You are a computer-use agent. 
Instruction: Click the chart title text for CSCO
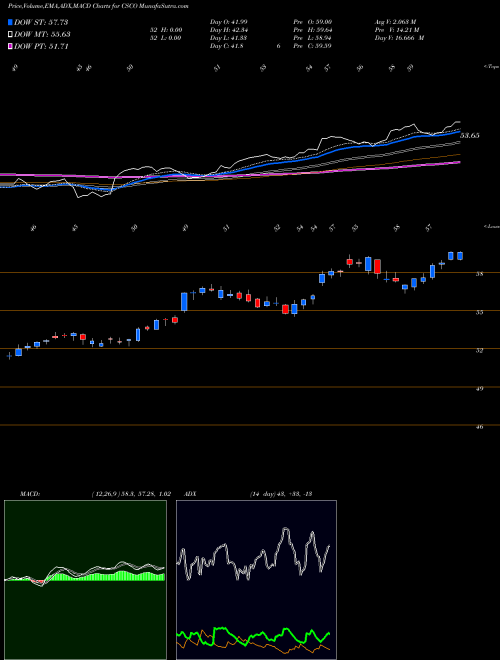point(98,6)
